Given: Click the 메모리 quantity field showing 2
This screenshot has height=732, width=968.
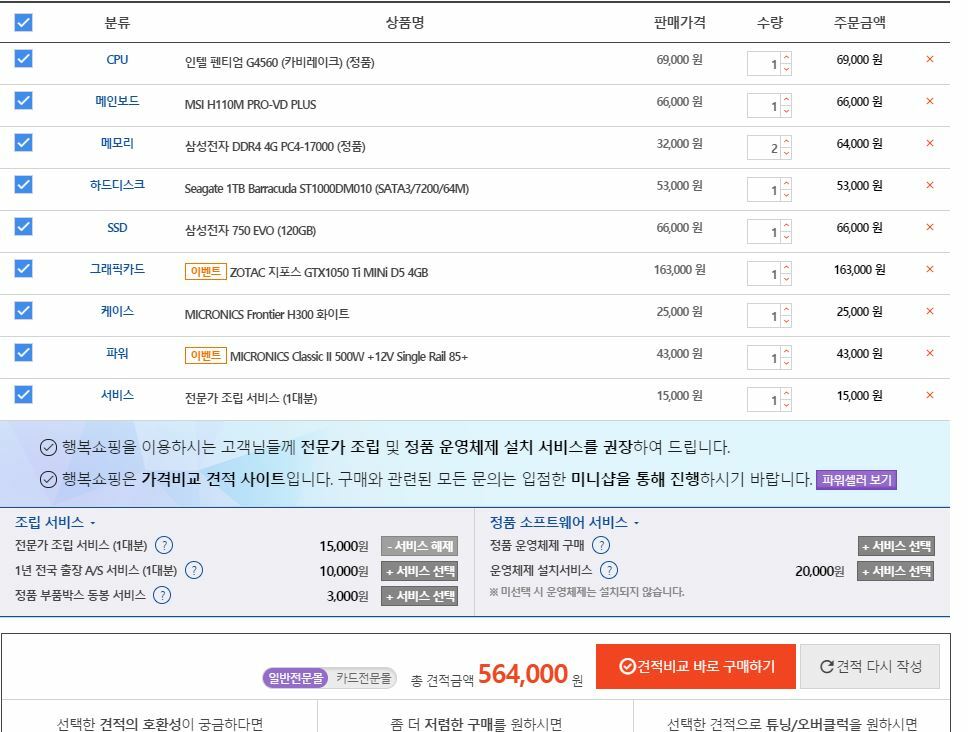Looking at the screenshot, I should [x=764, y=148].
